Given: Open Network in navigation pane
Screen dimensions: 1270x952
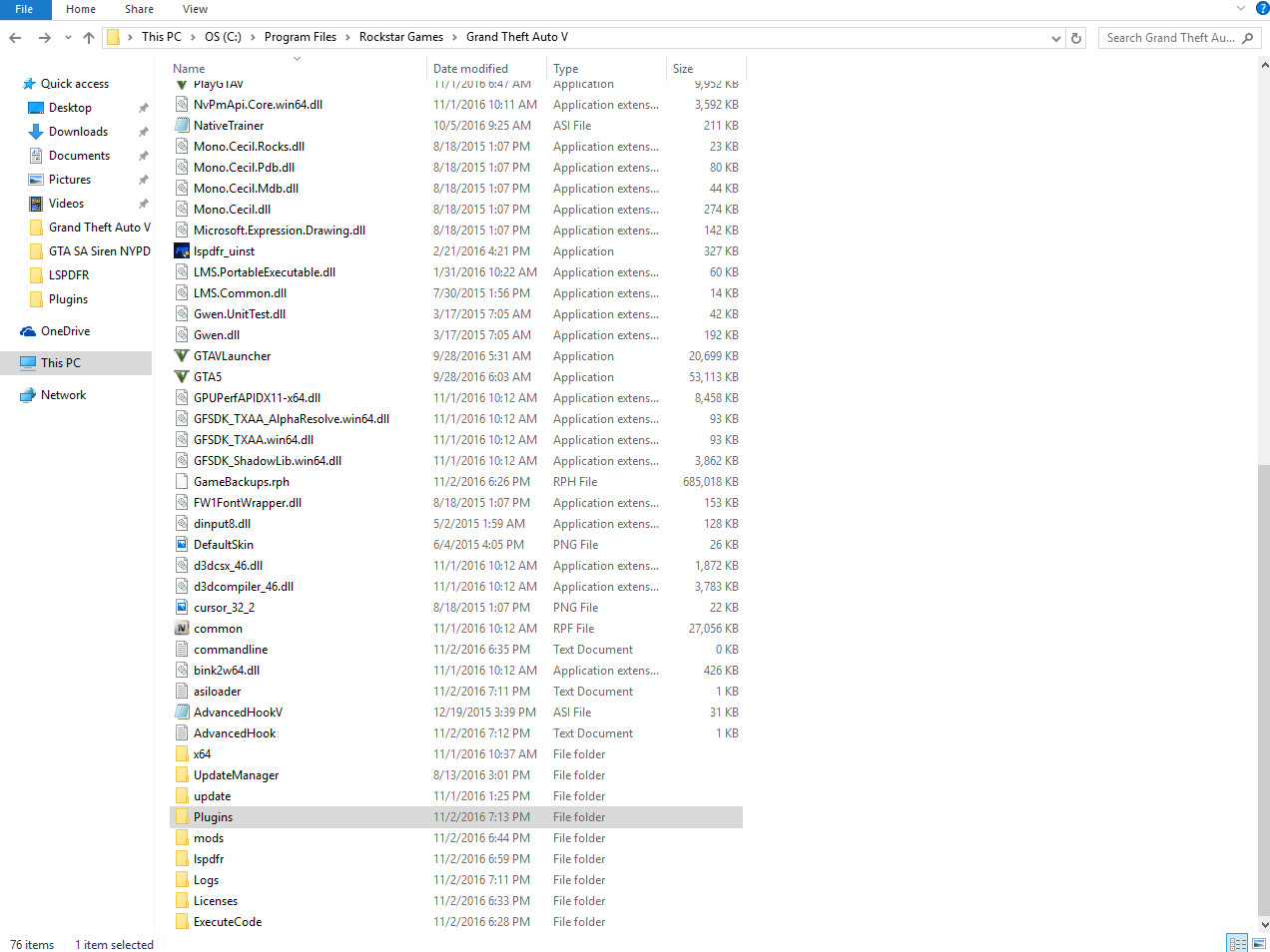Looking at the screenshot, I should pos(63,395).
